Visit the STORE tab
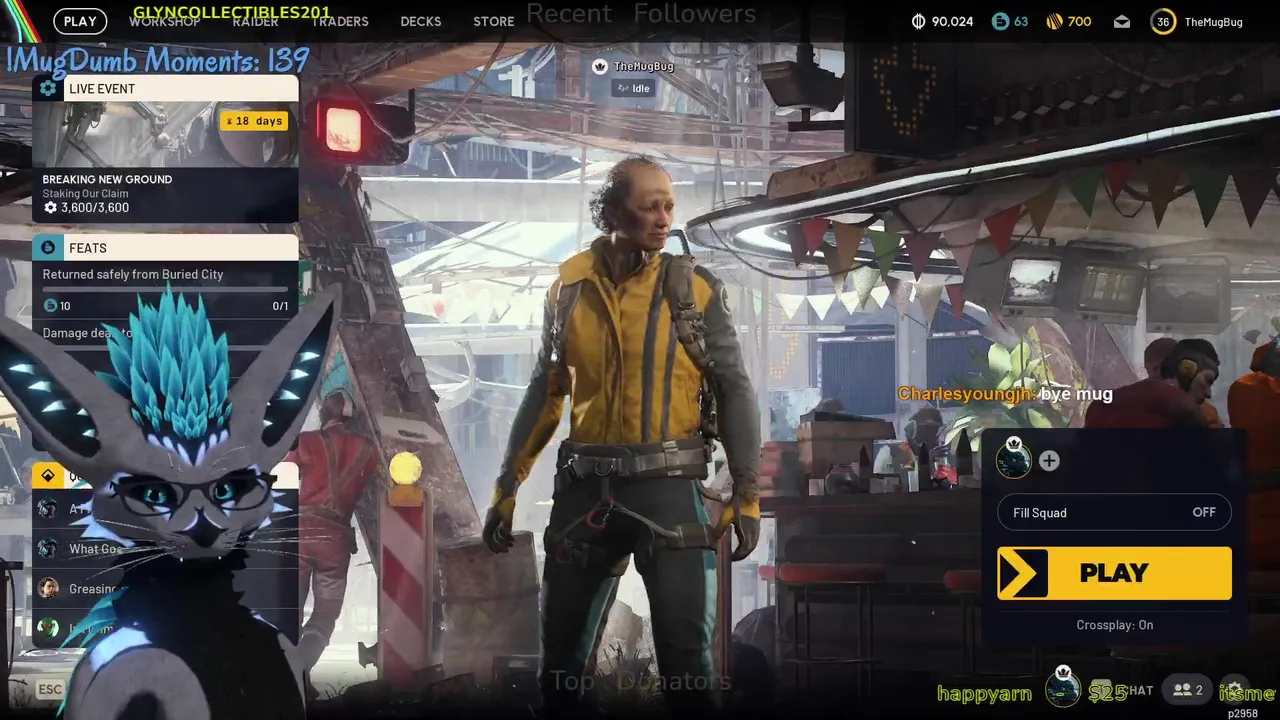The image size is (1280, 720). [x=494, y=21]
